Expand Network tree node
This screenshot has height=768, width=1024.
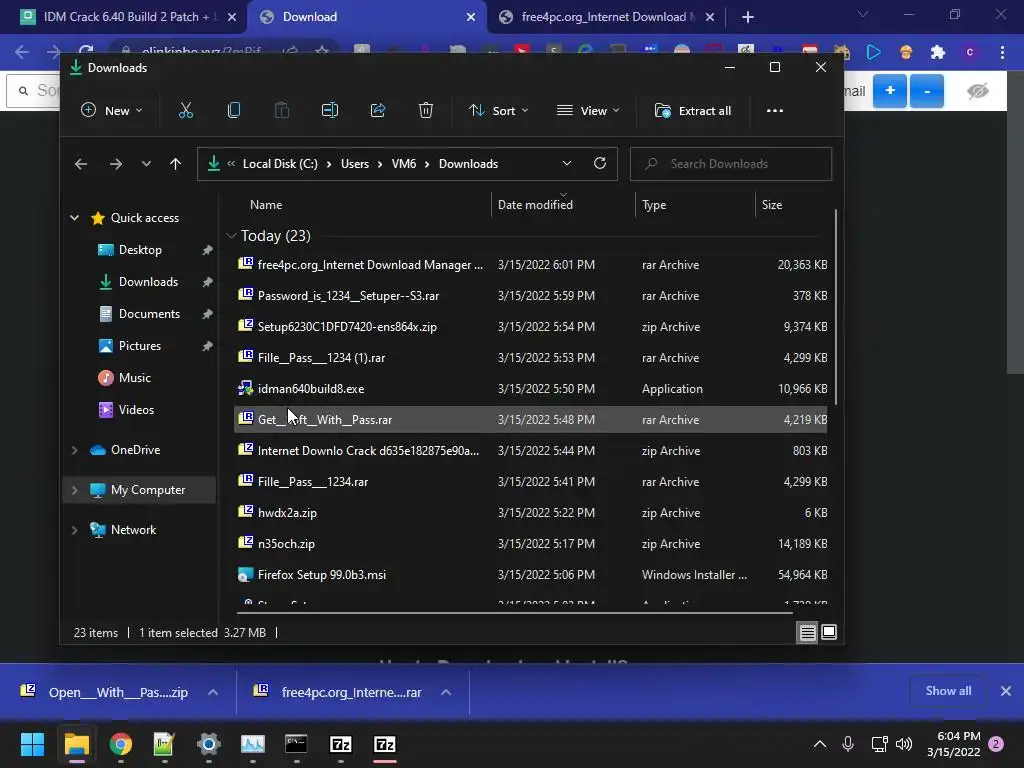[74, 530]
